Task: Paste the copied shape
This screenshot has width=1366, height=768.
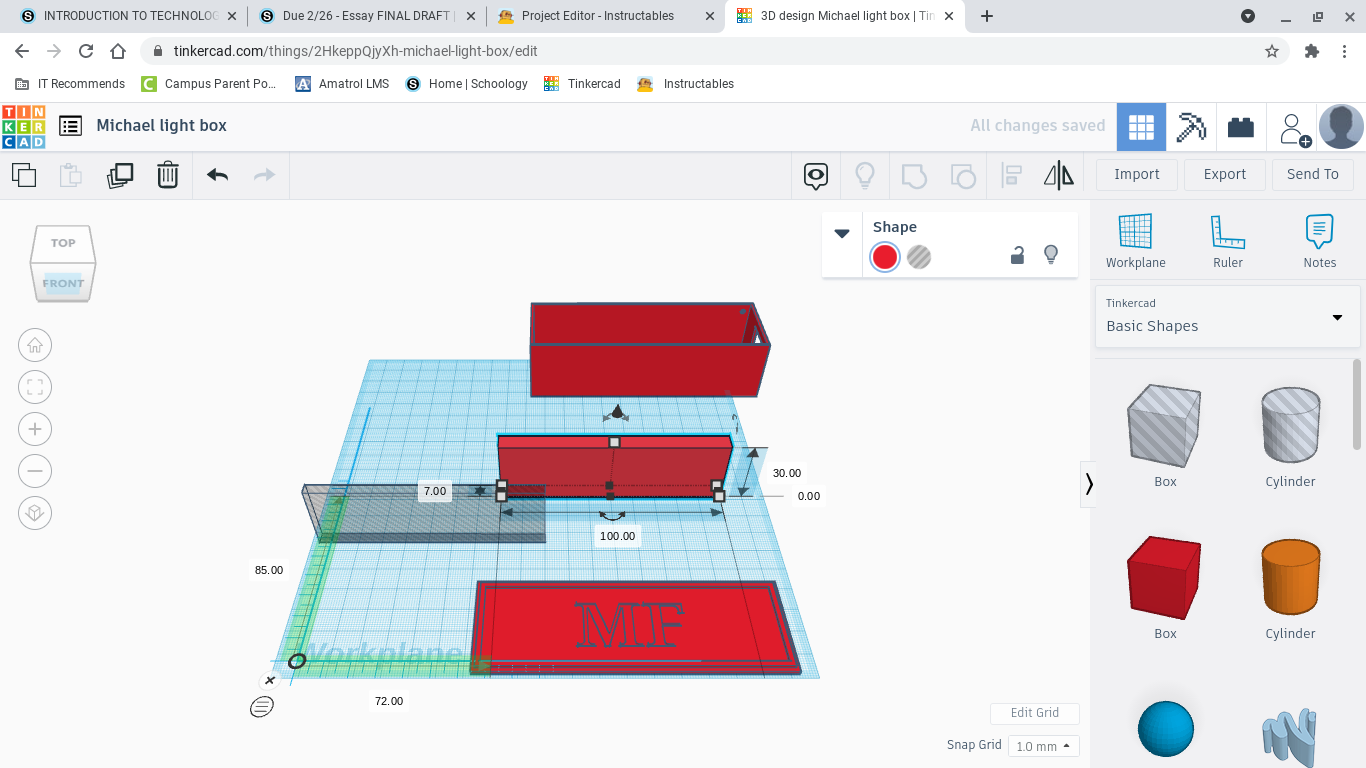Action: 71,175
